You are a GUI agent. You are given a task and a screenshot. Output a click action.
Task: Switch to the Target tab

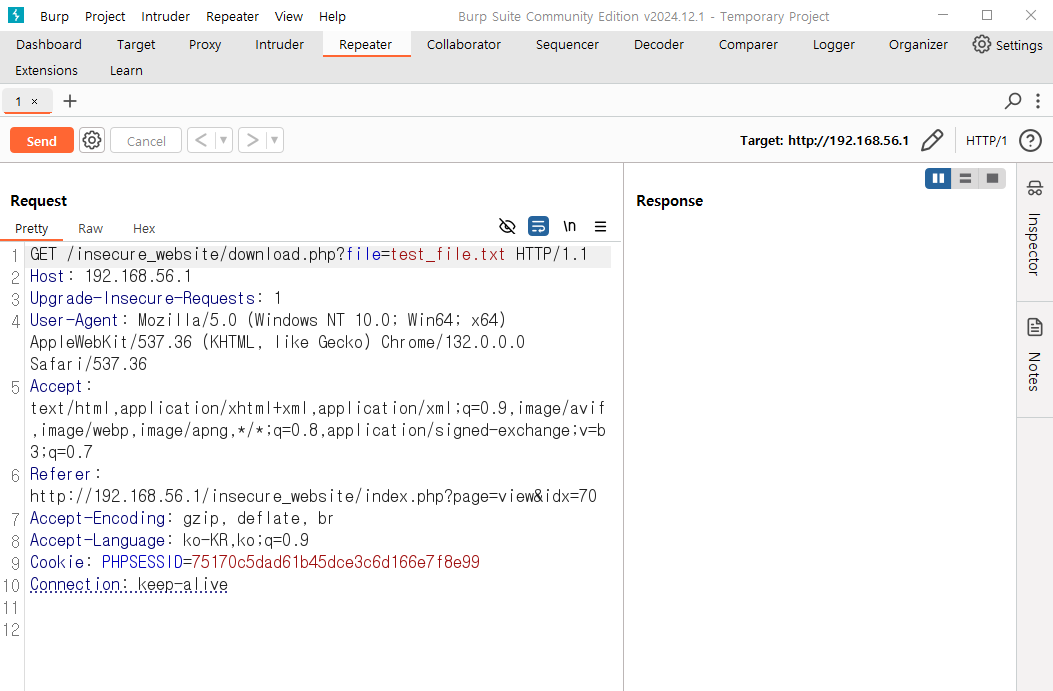[136, 44]
